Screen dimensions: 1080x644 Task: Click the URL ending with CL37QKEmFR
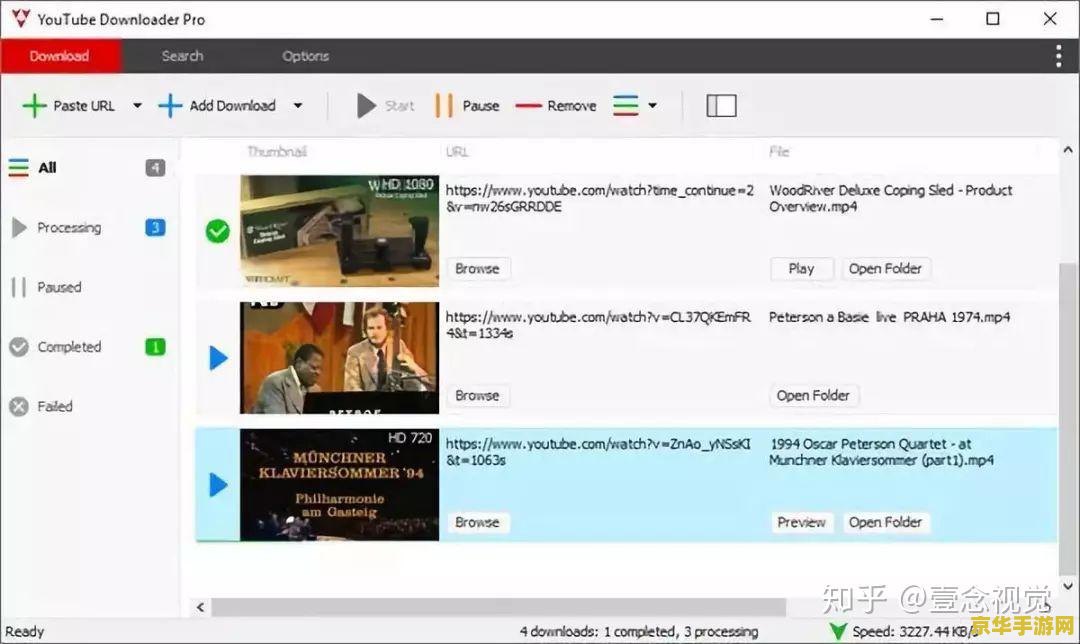click(x=598, y=325)
